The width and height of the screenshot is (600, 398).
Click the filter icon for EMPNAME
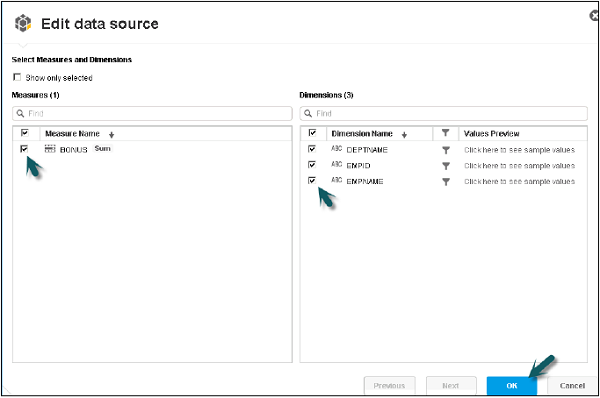[446, 182]
